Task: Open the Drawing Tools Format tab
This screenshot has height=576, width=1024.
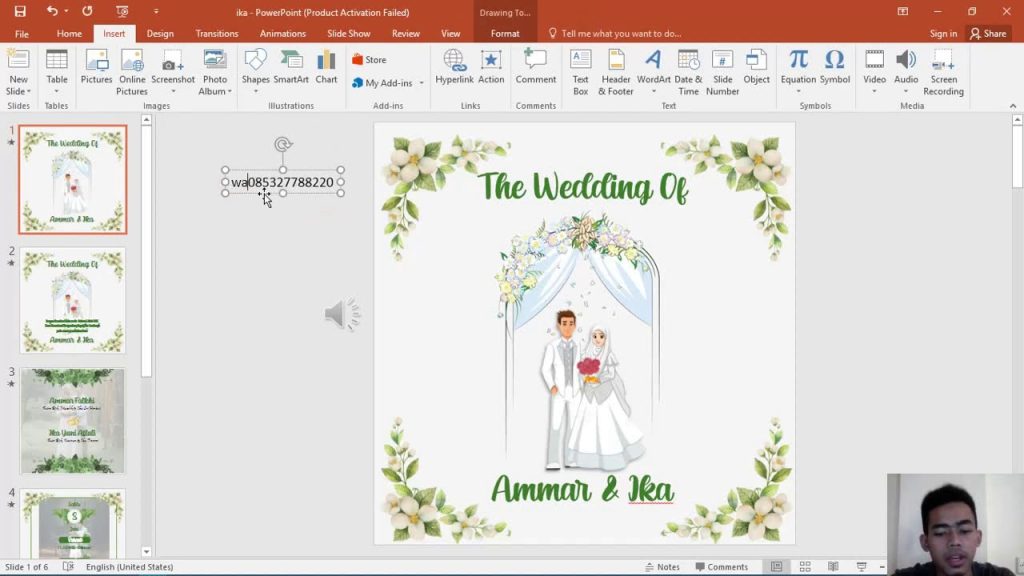Action: click(504, 33)
